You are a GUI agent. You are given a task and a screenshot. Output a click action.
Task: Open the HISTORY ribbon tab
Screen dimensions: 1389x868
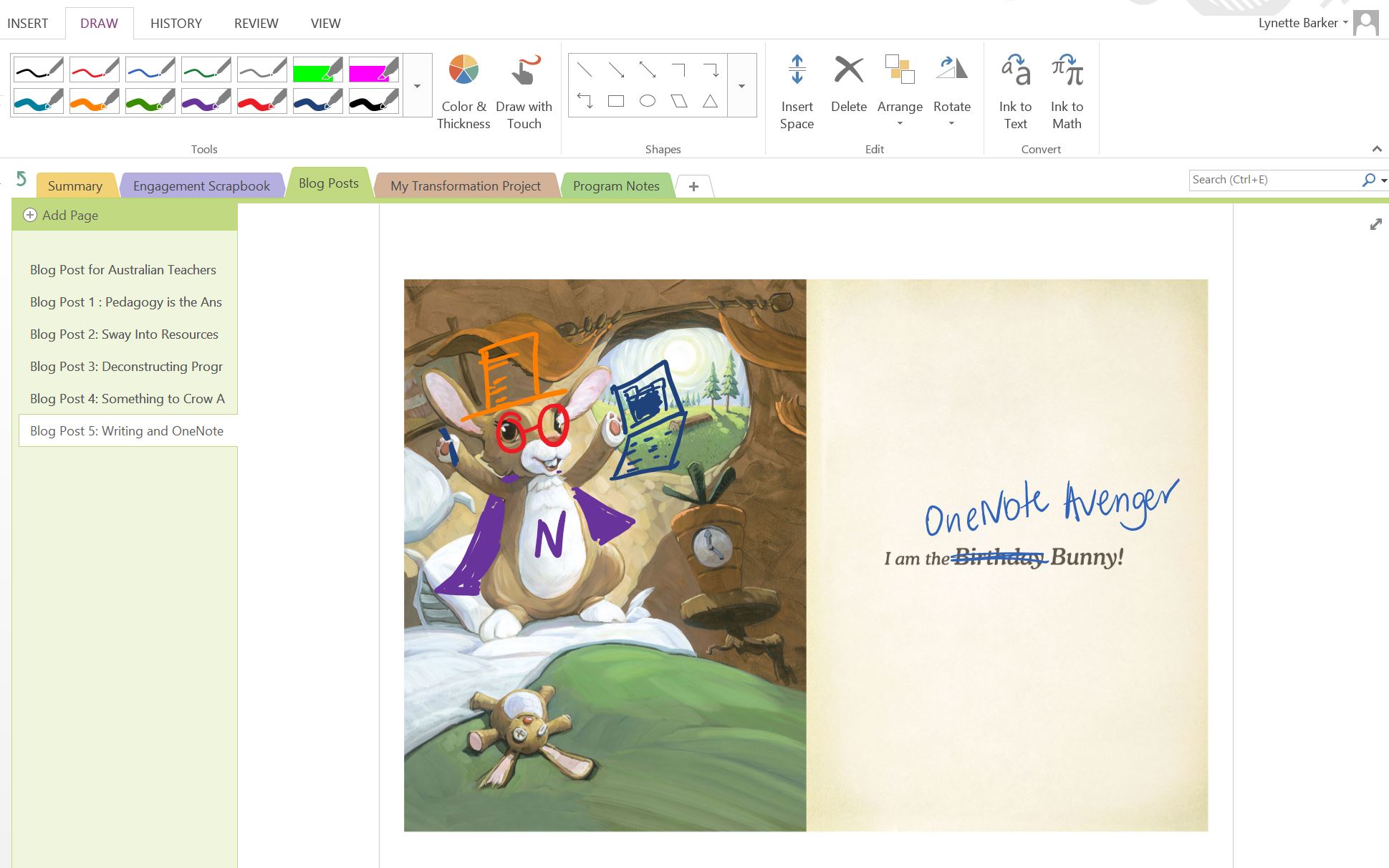(x=176, y=24)
